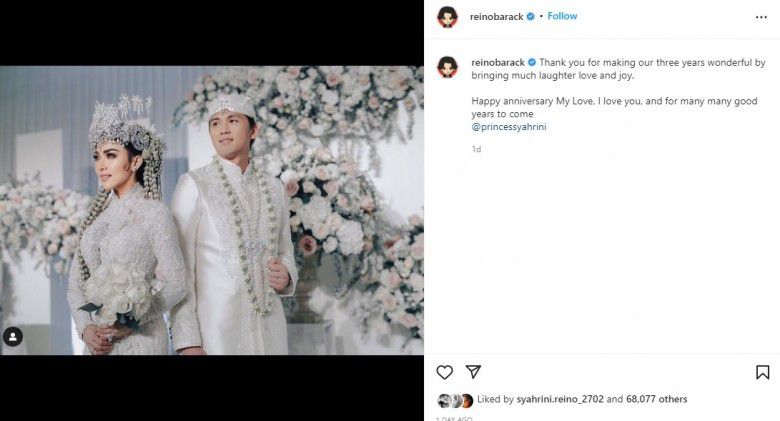Click the '1d' caption timestamp
This screenshot has height=421, width=780.
476,149
